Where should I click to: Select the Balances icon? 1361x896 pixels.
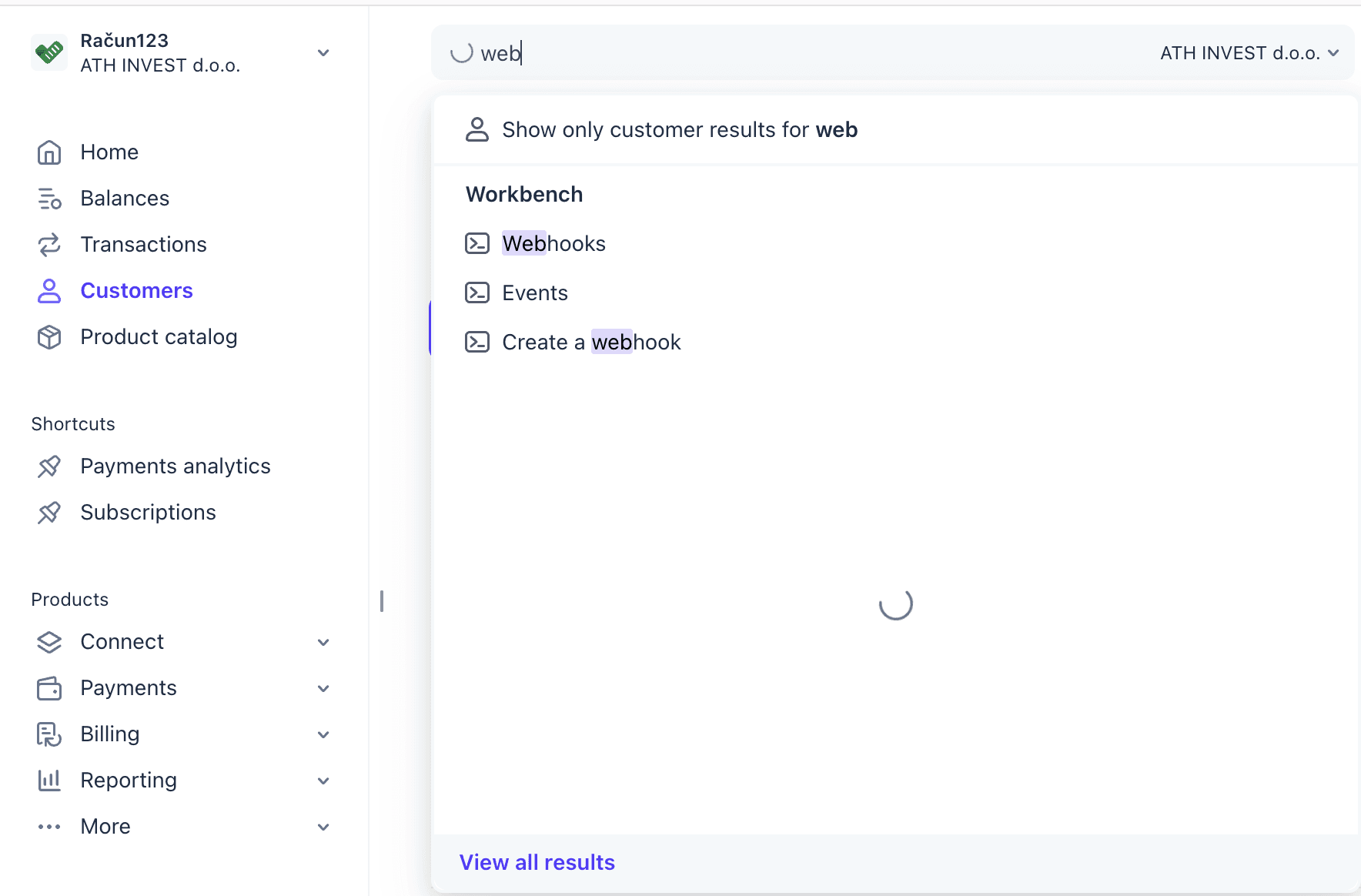[x=49, y=198]
